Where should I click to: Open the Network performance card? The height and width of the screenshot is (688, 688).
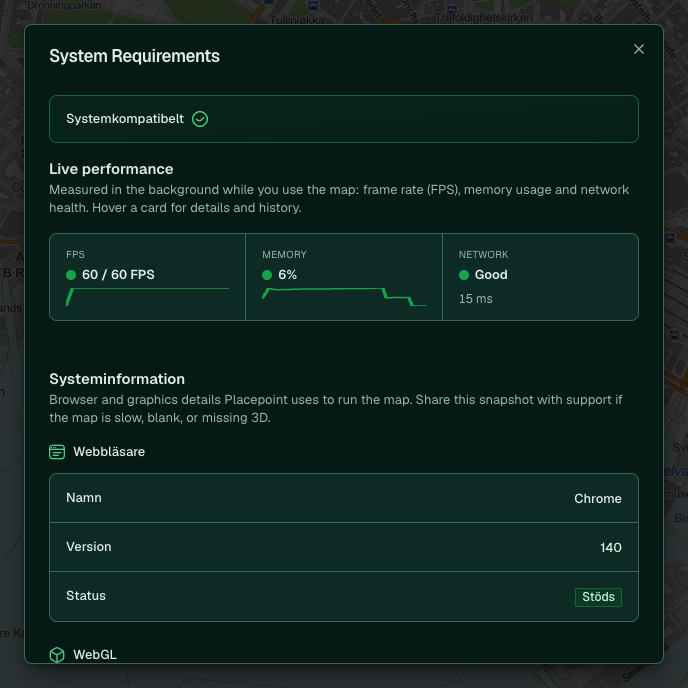click(541, 277)
